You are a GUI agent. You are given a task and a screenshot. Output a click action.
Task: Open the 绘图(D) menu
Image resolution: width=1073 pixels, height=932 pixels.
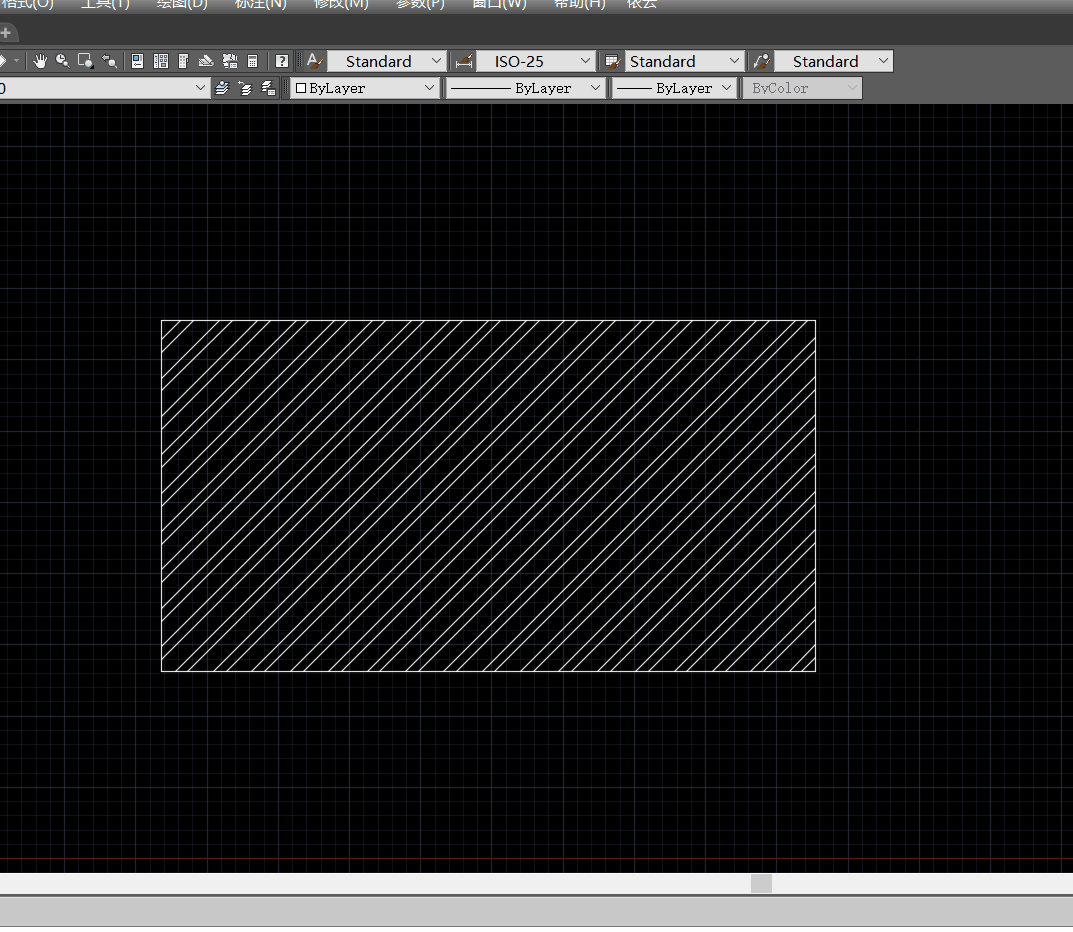tap(182, 3)
